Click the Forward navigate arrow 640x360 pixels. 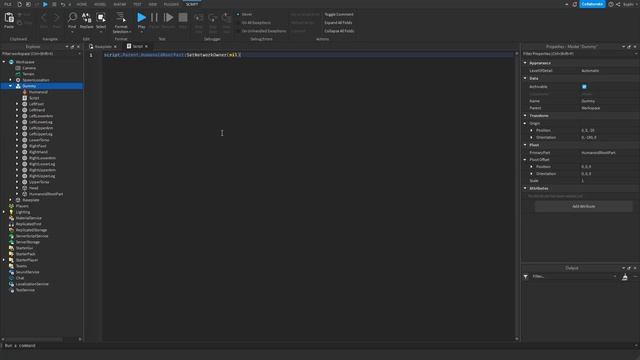[x=57, y=18]
